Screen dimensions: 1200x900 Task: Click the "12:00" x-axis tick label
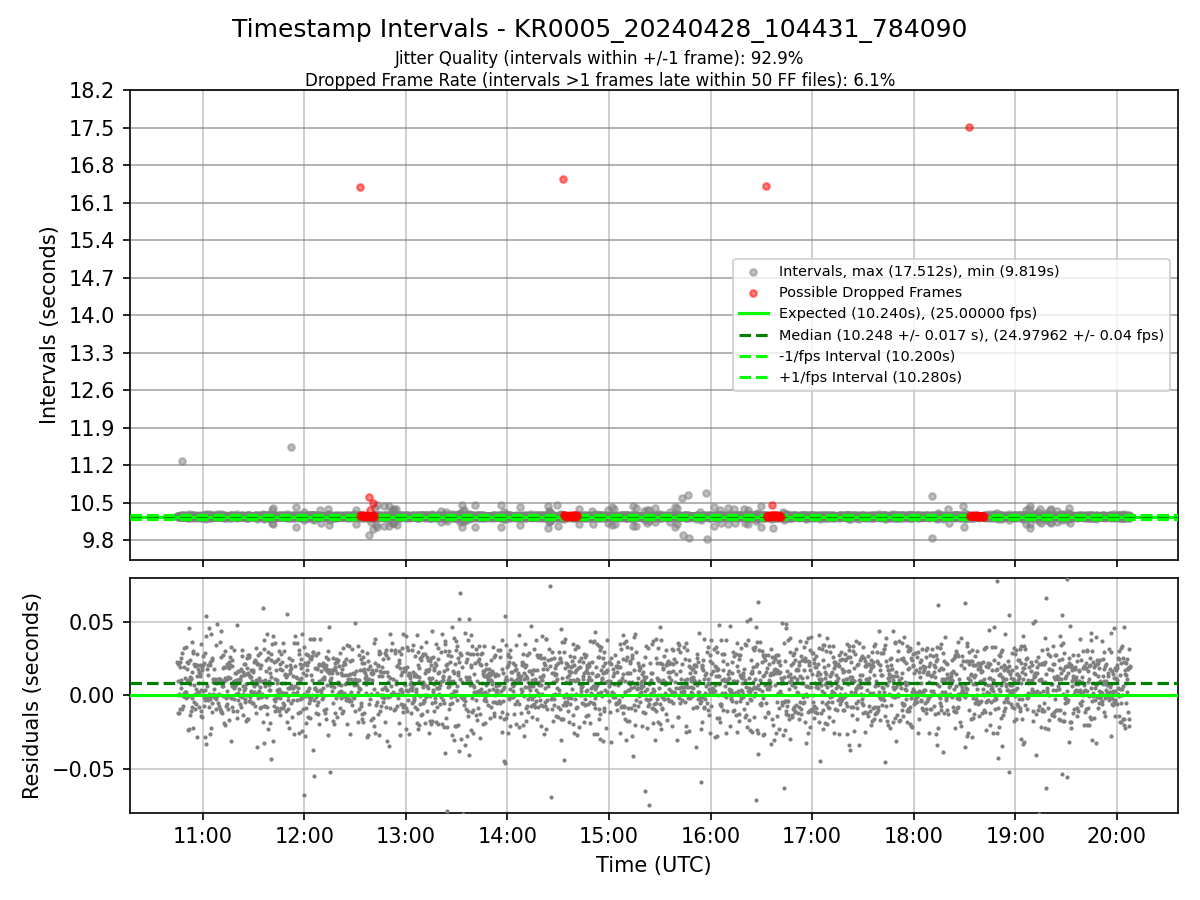[x=304, y=835]
